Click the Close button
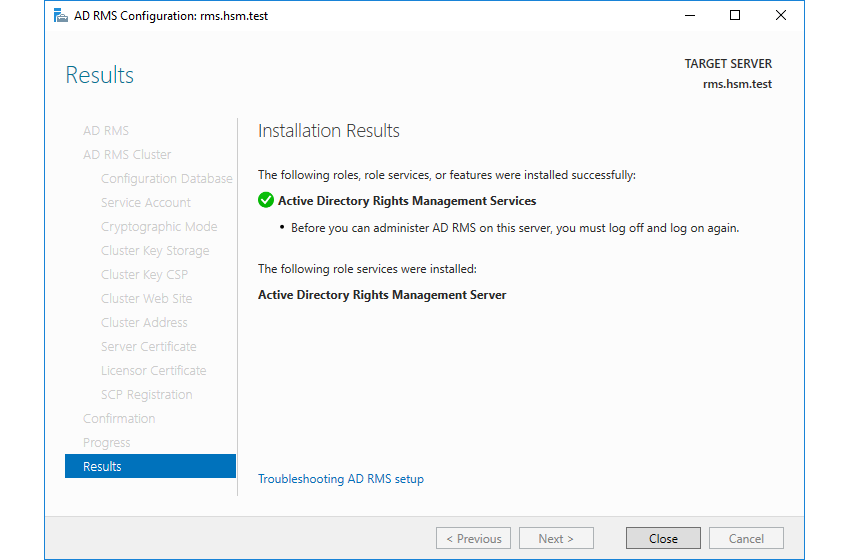 (x=663, y=538)
